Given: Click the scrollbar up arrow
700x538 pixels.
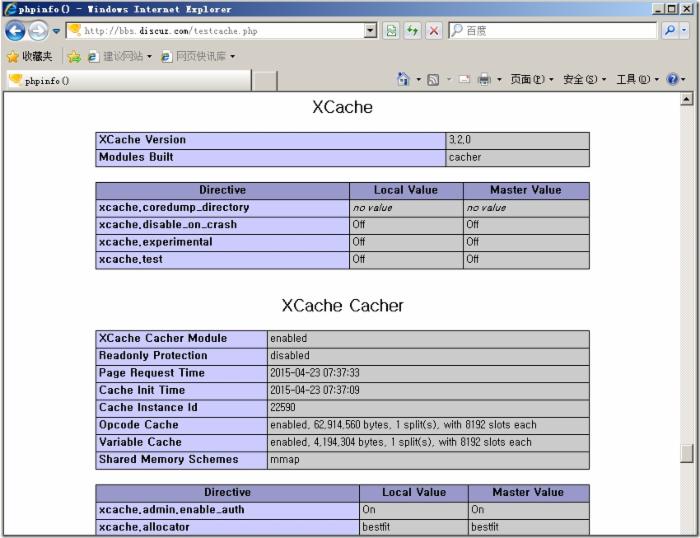Looking at the screenshot, I should pyautogui.click(x=687, y=99).
